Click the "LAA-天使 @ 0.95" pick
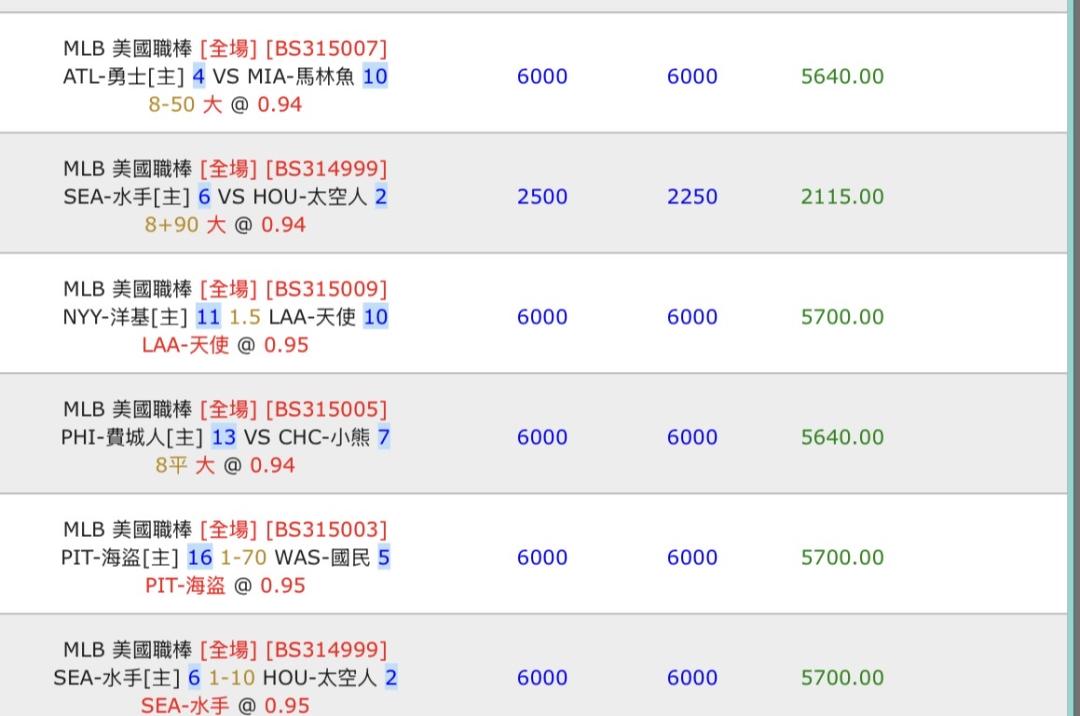1080x716 pixels. pos(225,345)
